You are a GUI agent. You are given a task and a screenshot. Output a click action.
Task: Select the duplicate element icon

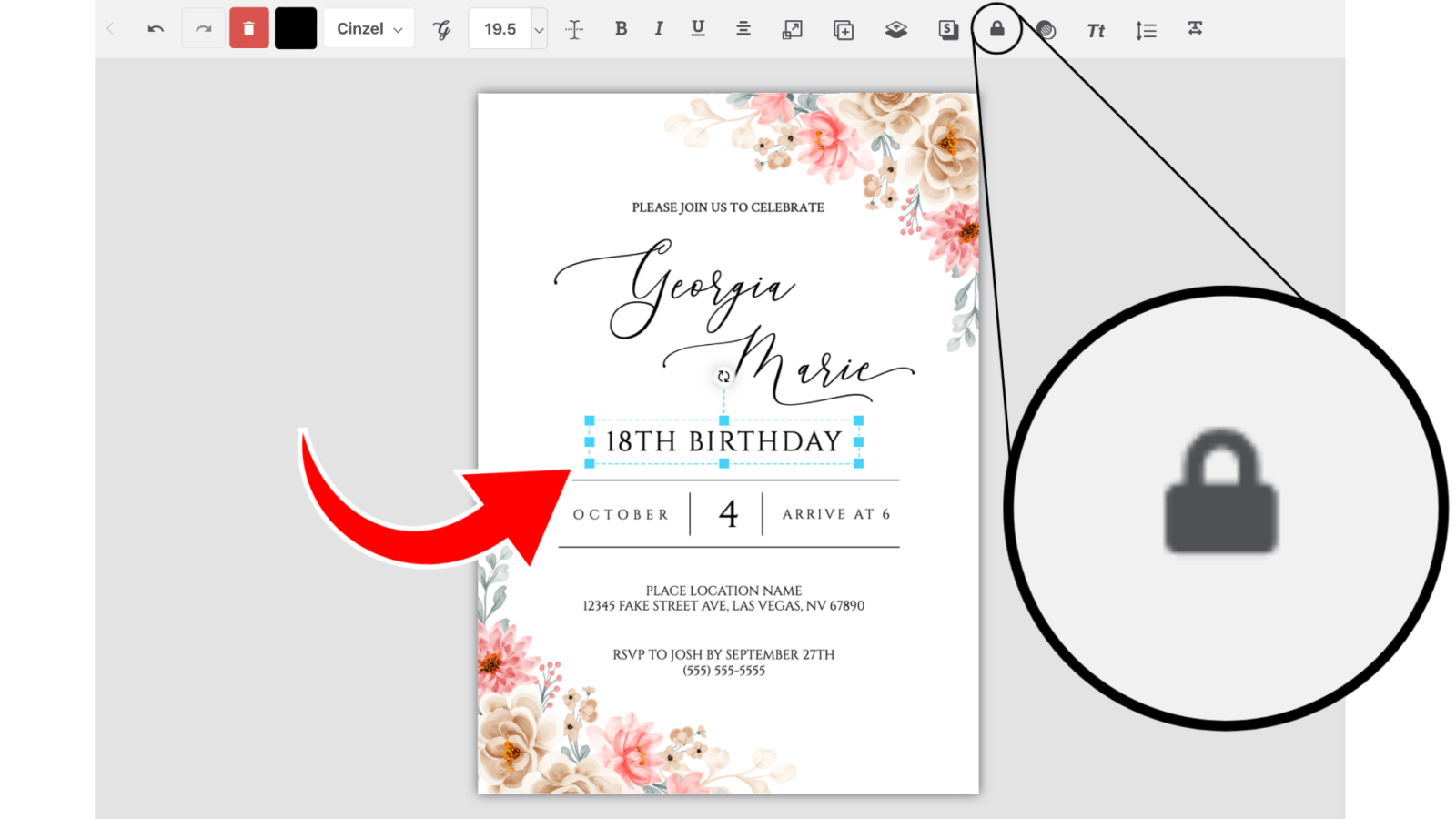point(842,29)
